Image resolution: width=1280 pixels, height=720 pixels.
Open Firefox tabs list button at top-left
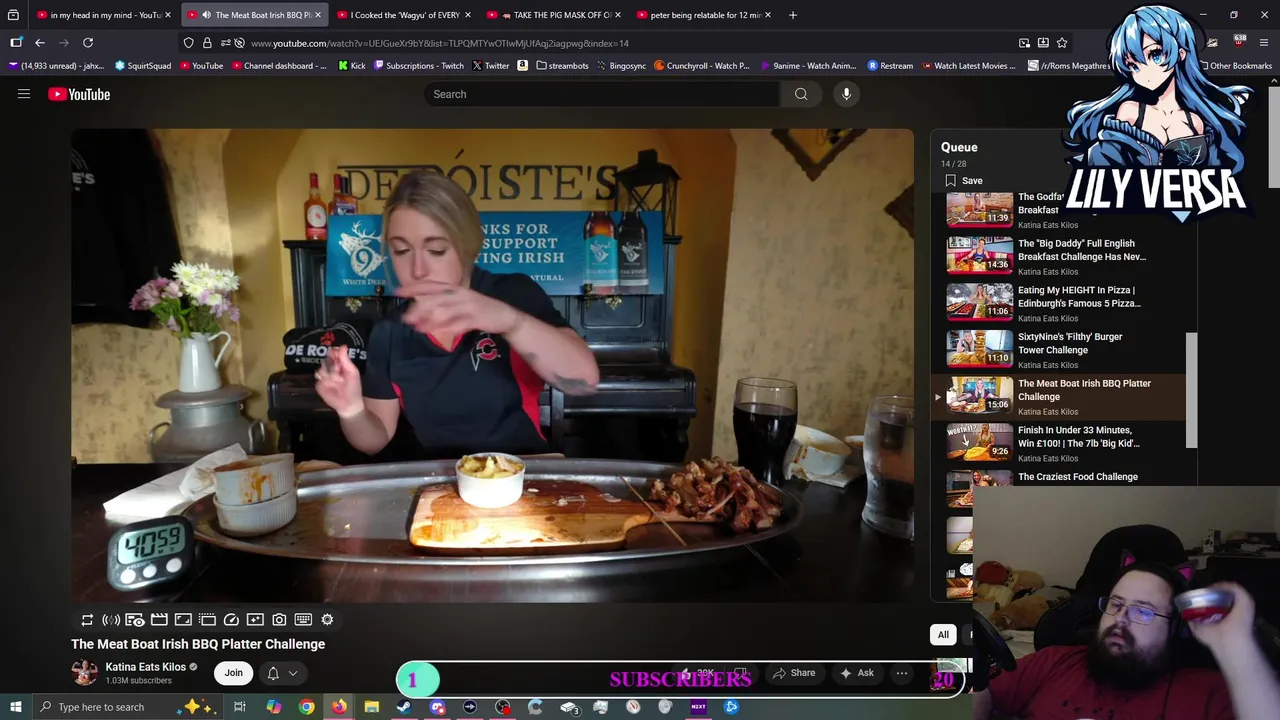point(13,15)
